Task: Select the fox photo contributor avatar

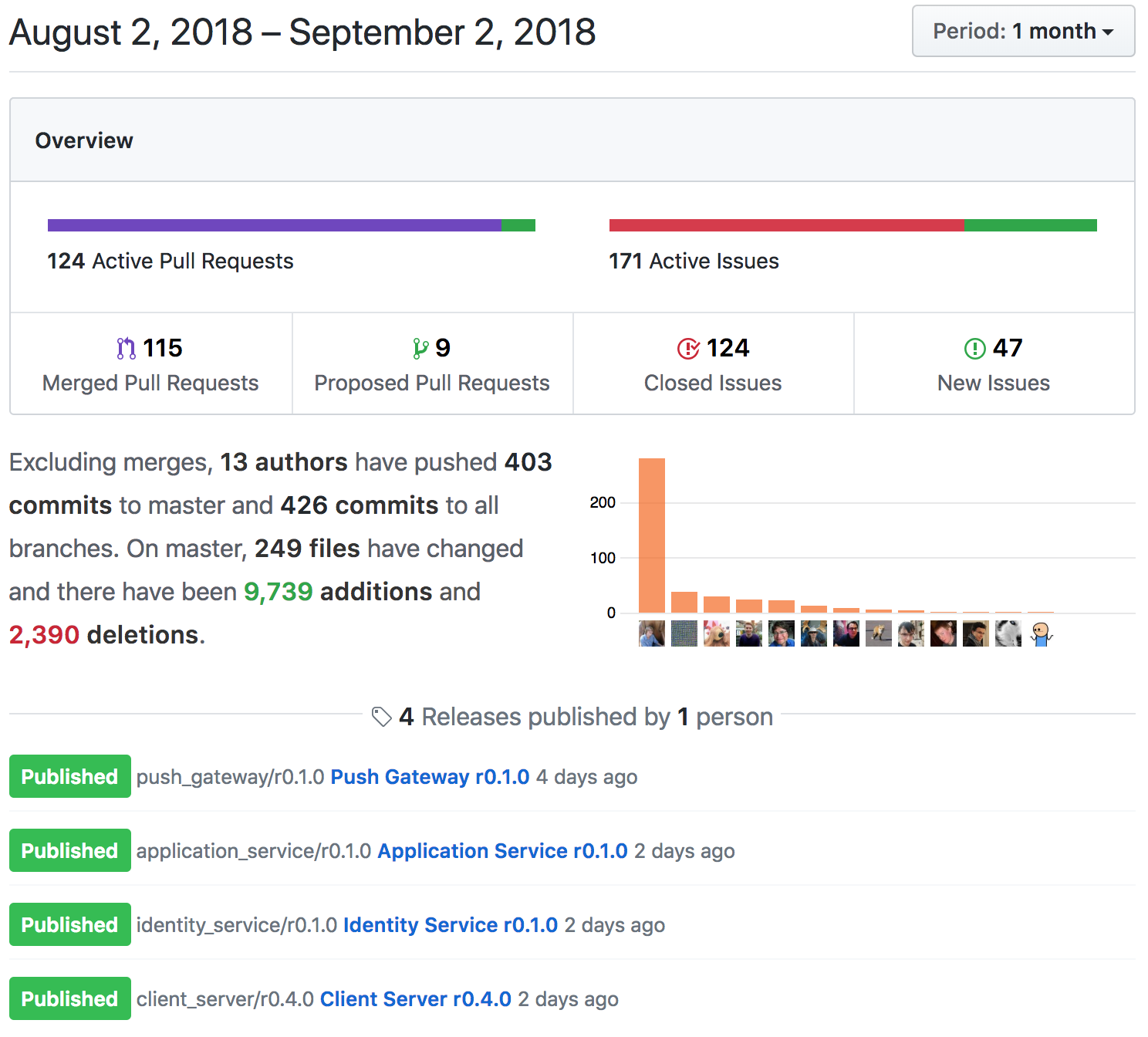Action: pos(879,633)
